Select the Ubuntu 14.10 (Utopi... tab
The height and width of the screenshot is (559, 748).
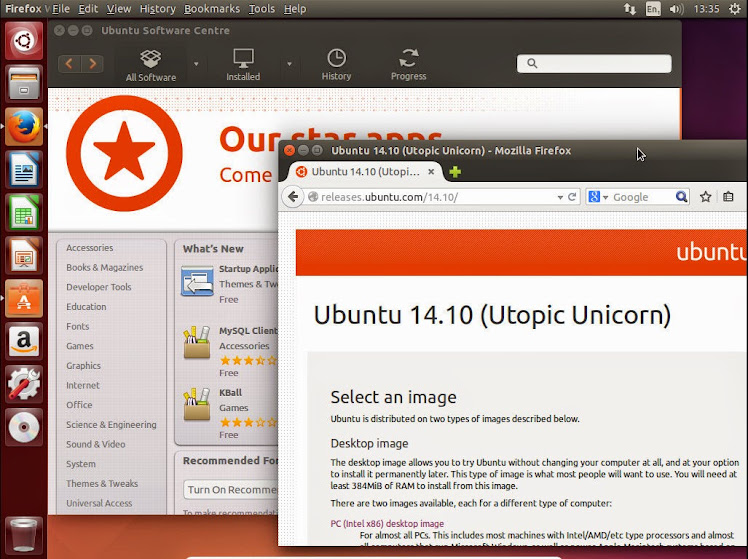(x=365, y=172)
